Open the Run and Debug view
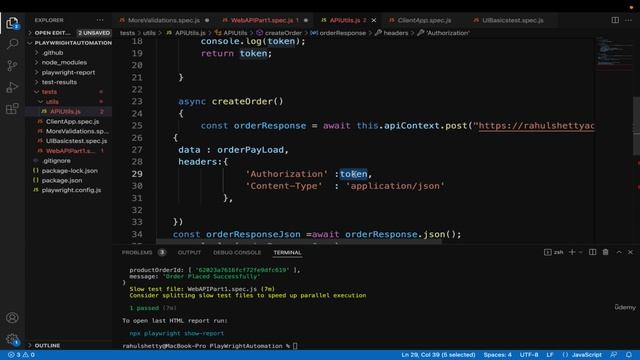Viewport: 640px width, 360px height. (x=12, y=87)
